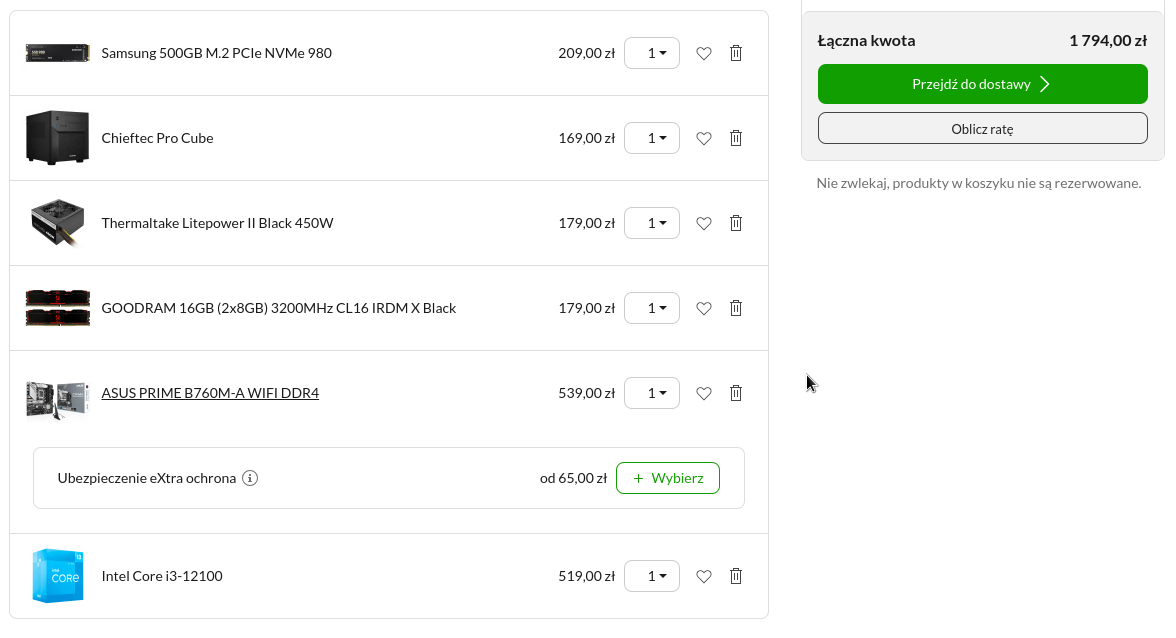Delete Intel Core i3-12100 from cart

[x=736, y=576]
